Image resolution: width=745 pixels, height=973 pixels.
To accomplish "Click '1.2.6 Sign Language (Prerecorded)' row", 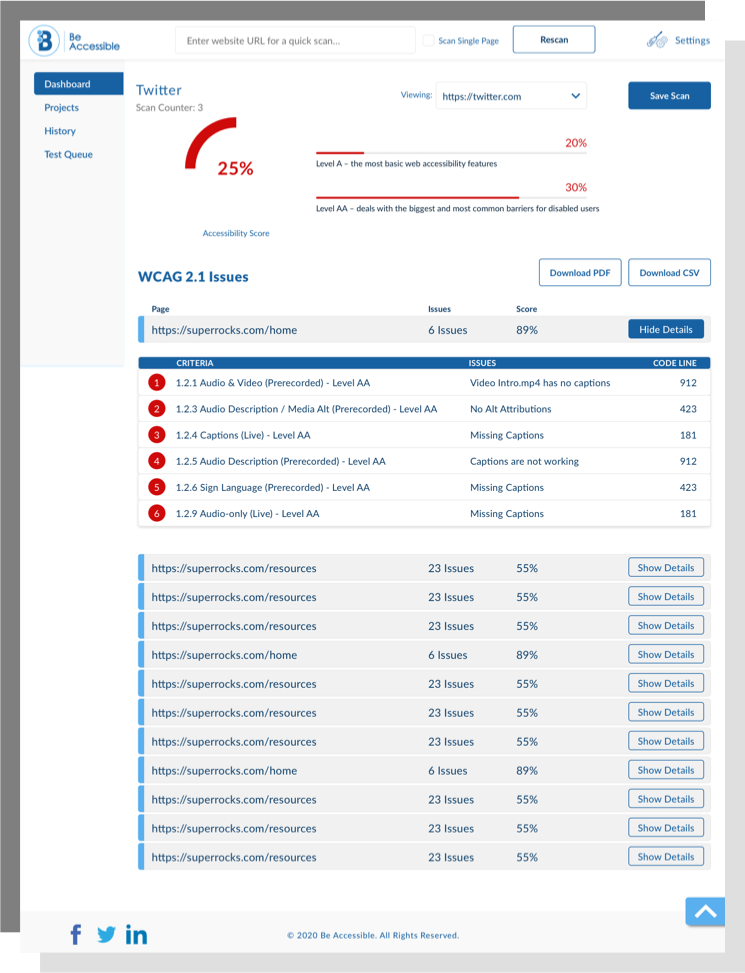I will tap(424, 487).
